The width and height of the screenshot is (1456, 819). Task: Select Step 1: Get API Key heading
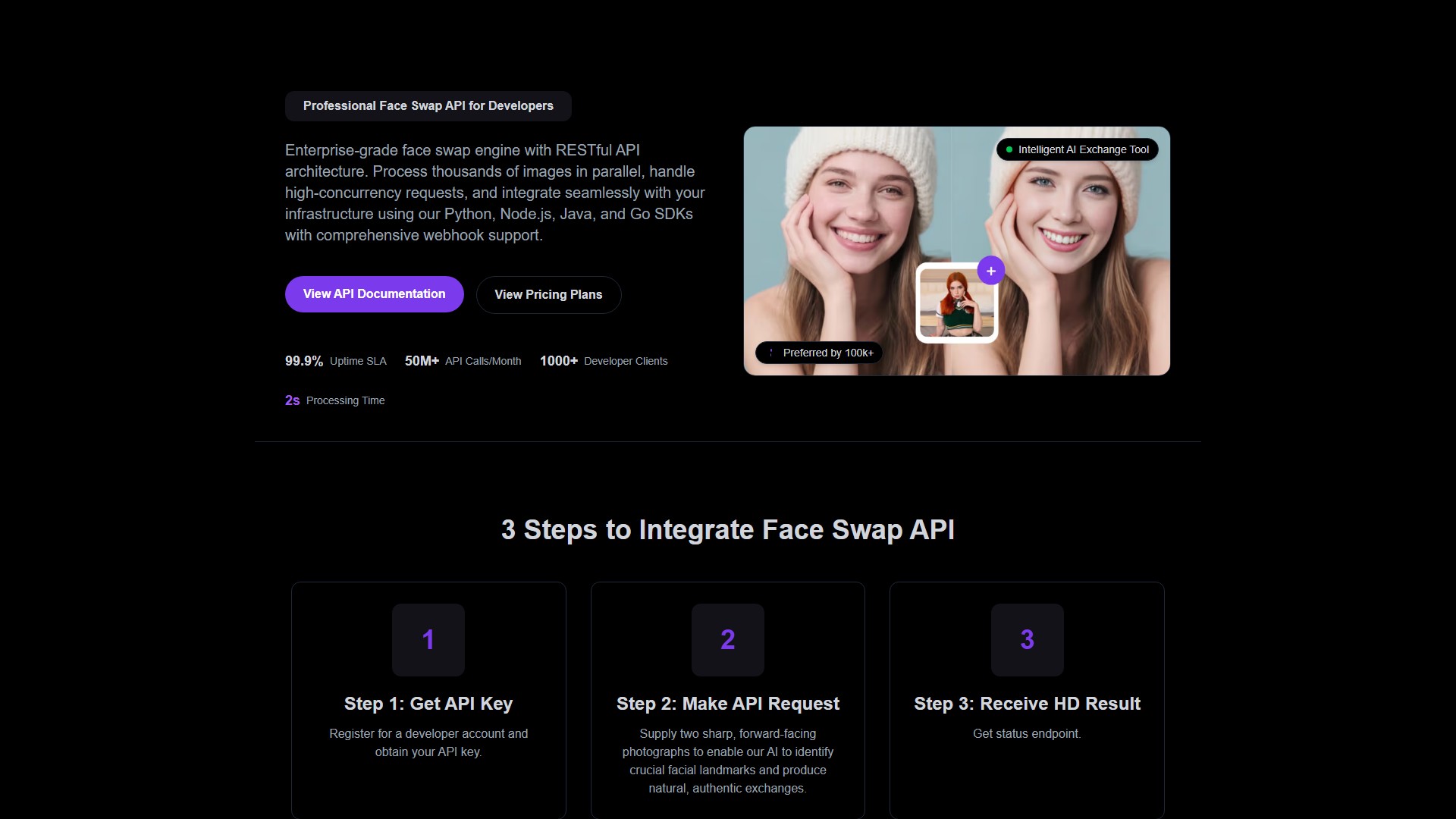428,704
